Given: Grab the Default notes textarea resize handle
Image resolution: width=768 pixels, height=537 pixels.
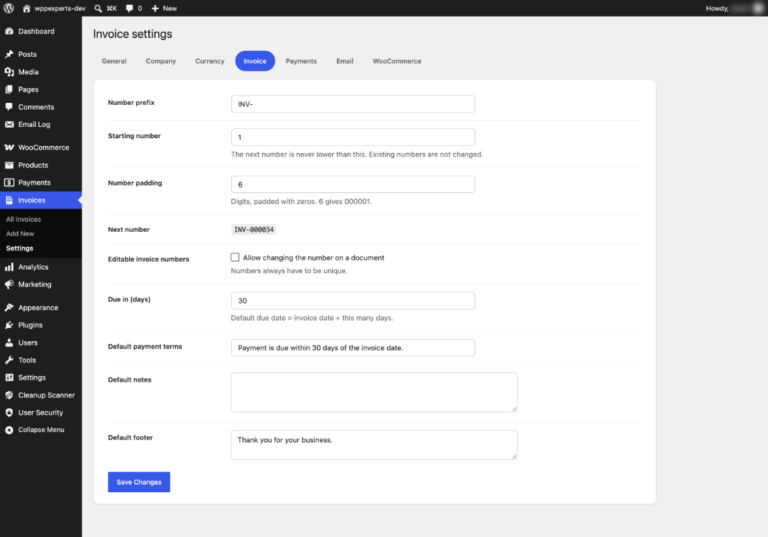Looking at the screenshot, I should click(x=514, y=409).
